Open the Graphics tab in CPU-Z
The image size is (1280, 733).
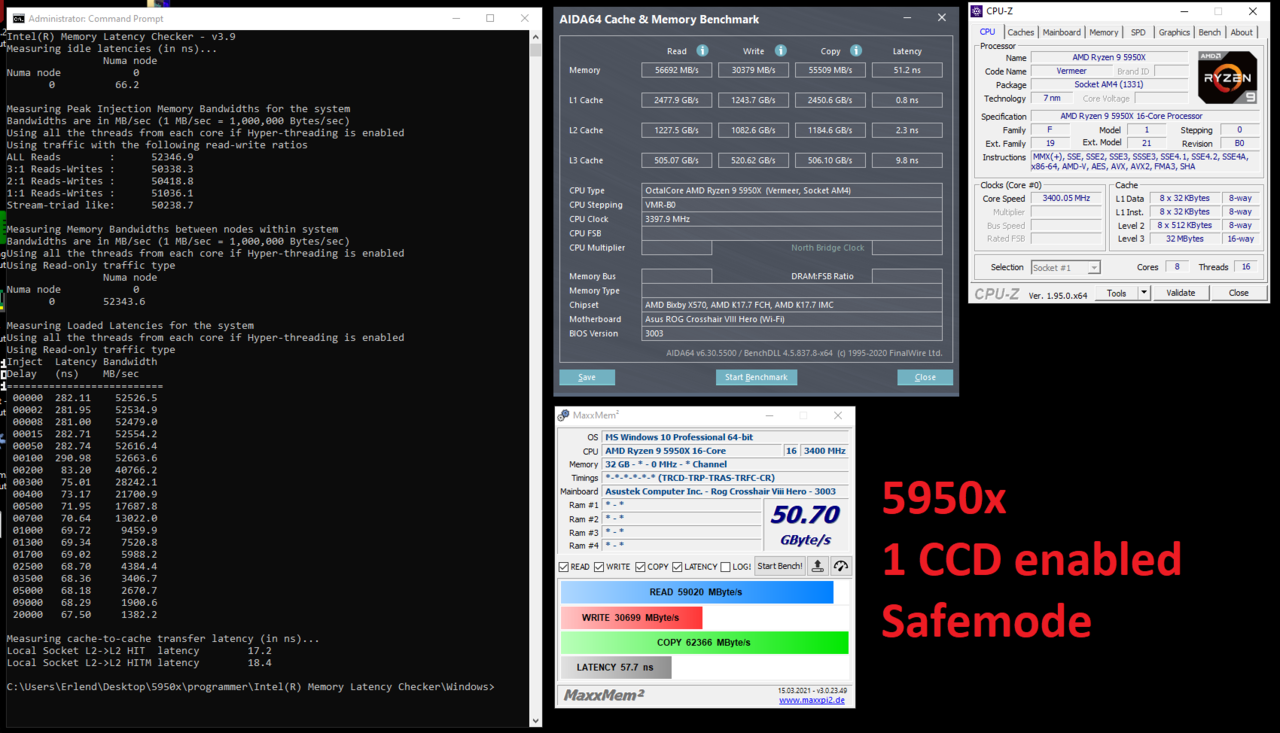click(x=1174, y=32)
